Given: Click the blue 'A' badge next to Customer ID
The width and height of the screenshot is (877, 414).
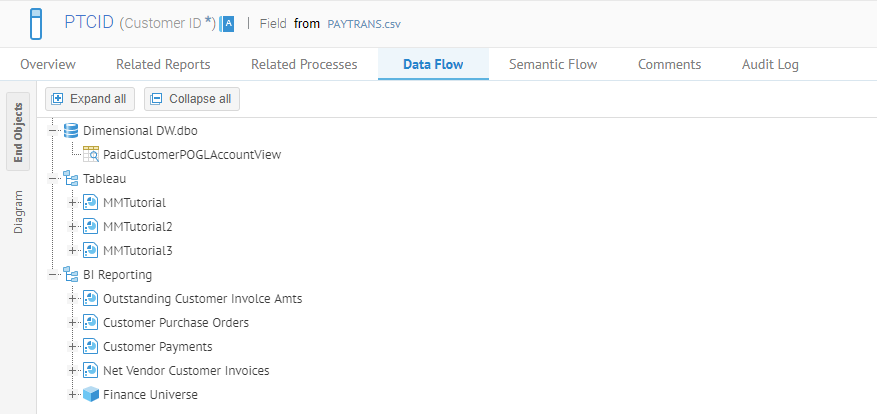Looking at the screenshot, I should [227, 23].
